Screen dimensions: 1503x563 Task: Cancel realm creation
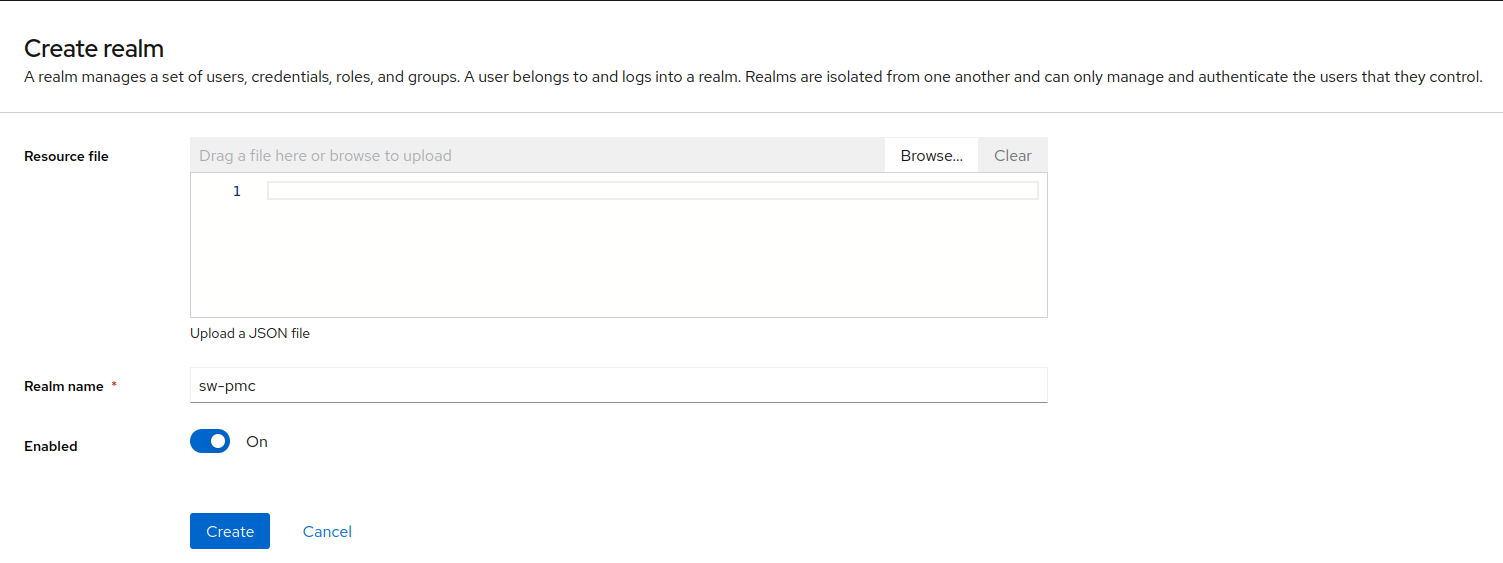point(327,531)
